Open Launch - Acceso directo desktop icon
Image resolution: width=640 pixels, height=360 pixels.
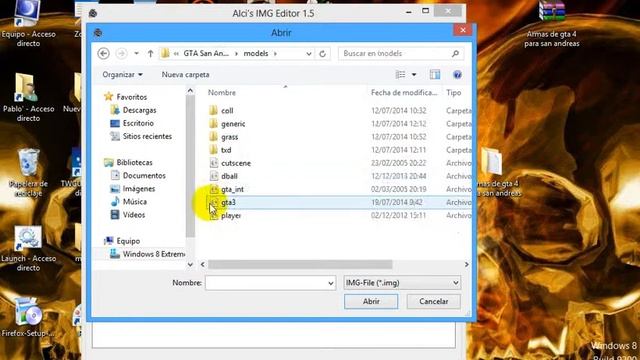point(28,248)
